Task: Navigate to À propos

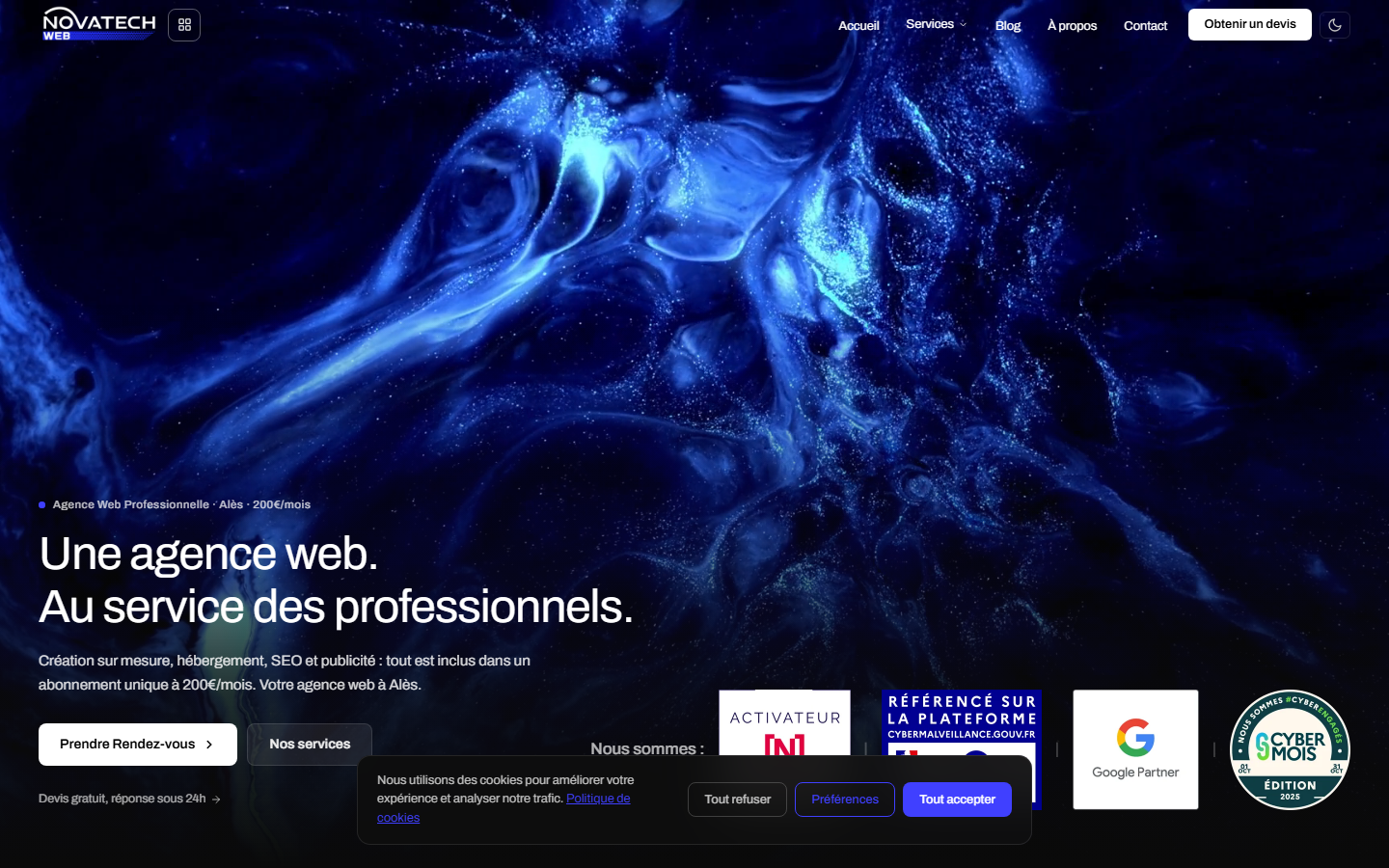Action: tap(1072, 25)
